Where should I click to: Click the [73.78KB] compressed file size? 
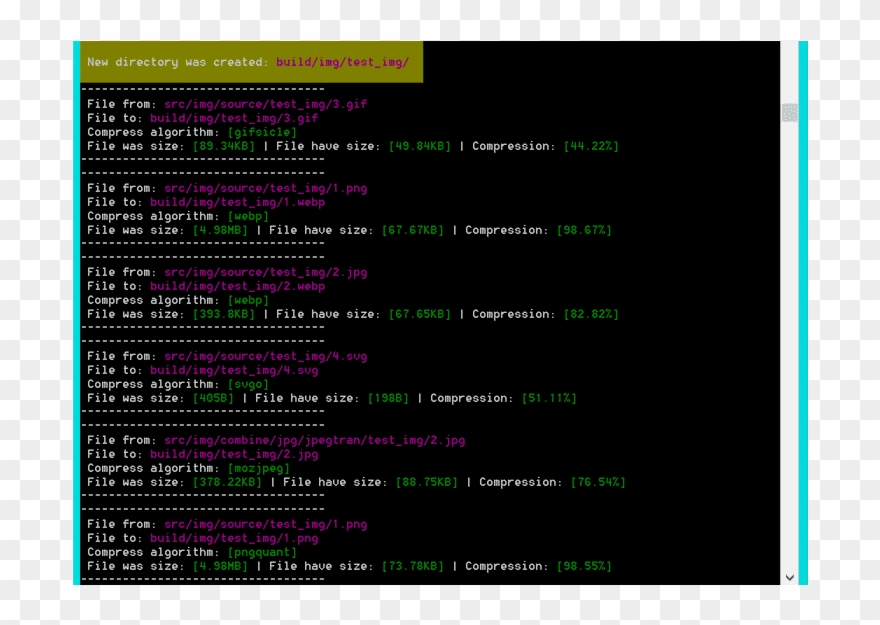pyautogui.click(x=413, y=566)
